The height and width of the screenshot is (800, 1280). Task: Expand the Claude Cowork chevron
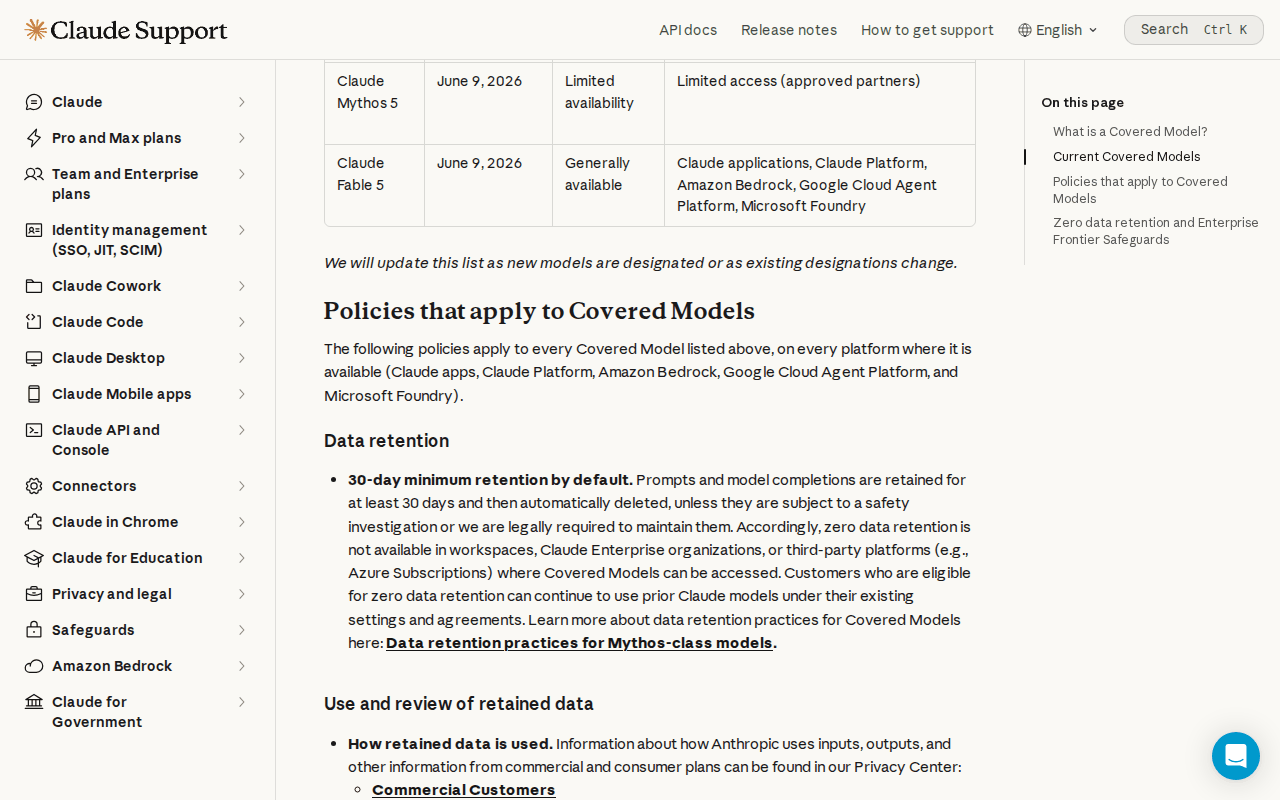click(x=241, y=286)
